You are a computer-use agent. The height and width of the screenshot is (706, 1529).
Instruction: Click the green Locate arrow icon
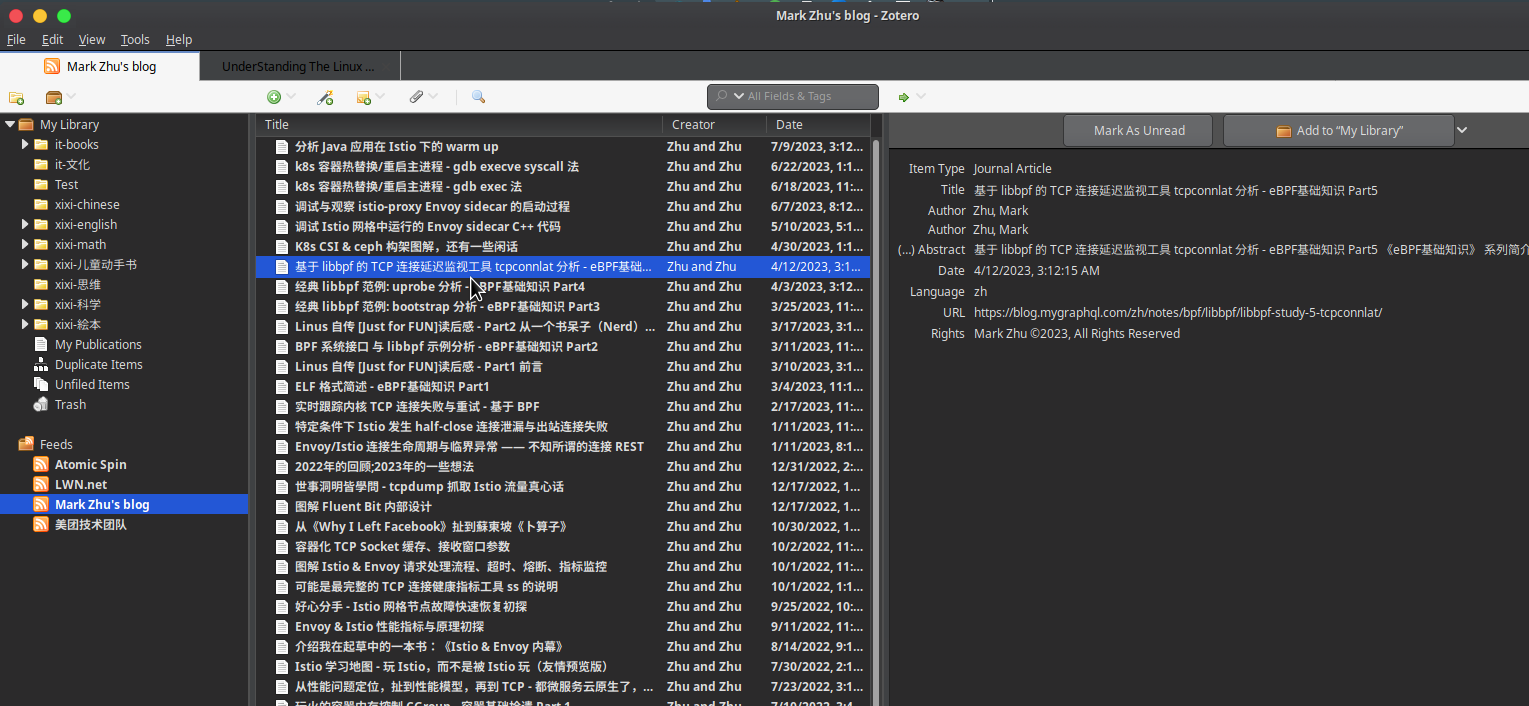pos(904,97)
